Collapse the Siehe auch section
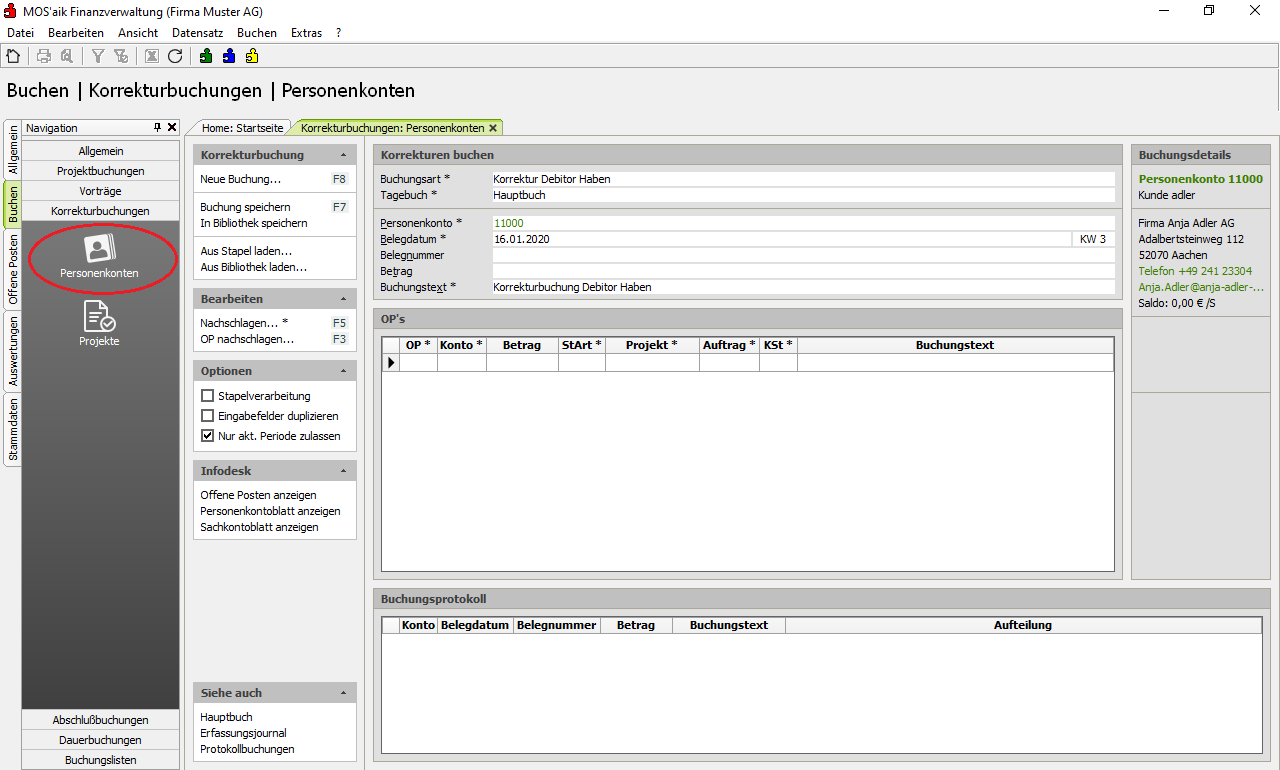Image resolution: width=1280 pixels, height=770 pixels. click(343, 693)
